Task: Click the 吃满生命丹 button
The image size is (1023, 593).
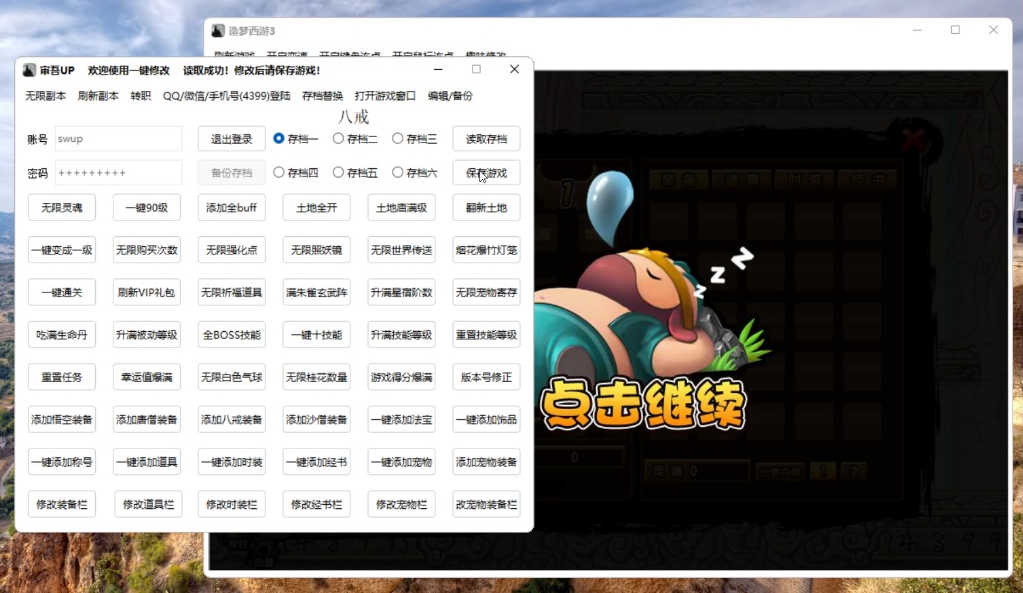Action: tap(62, 335)
